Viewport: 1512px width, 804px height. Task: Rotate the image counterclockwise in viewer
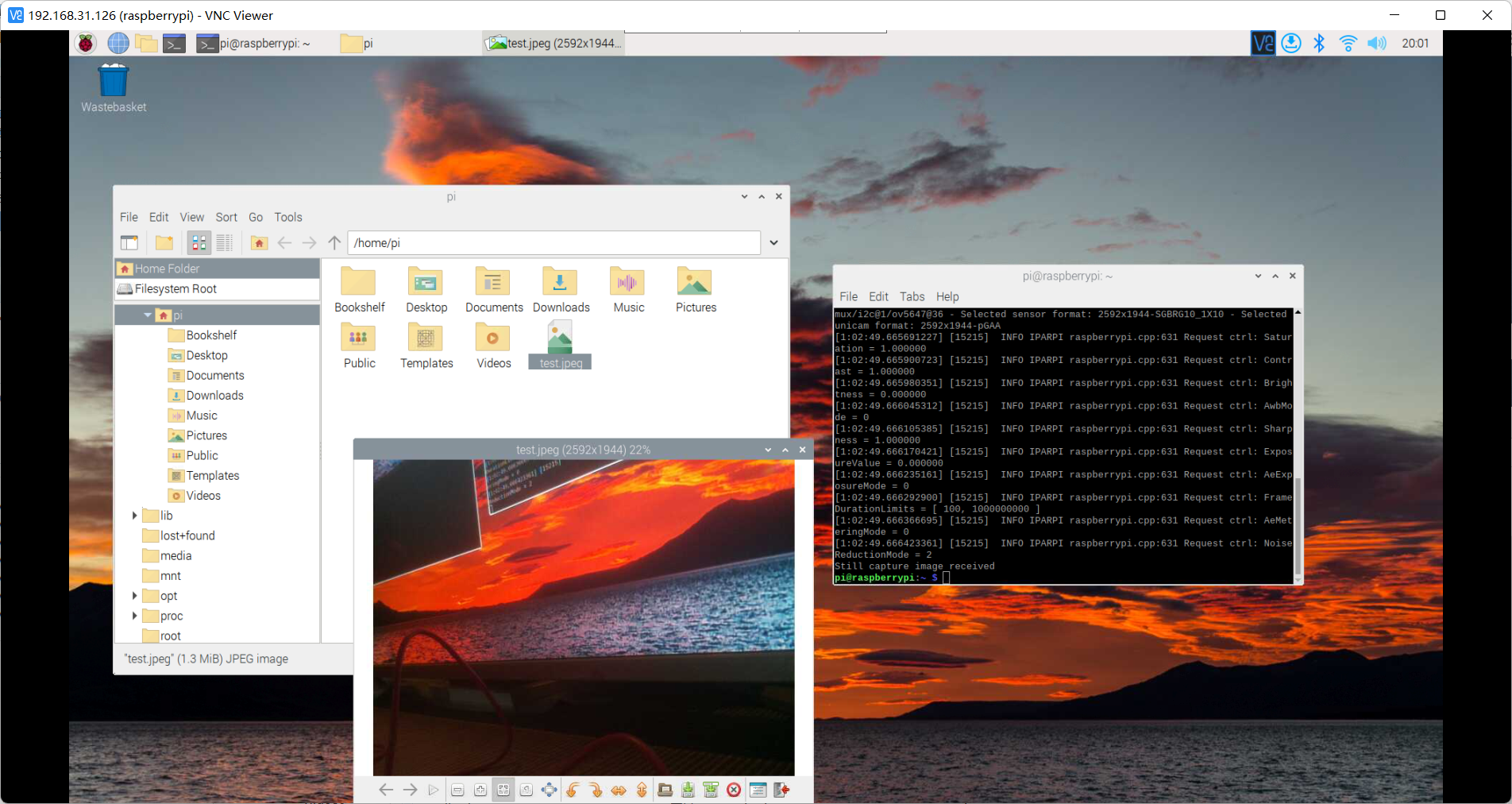[573, 790]
